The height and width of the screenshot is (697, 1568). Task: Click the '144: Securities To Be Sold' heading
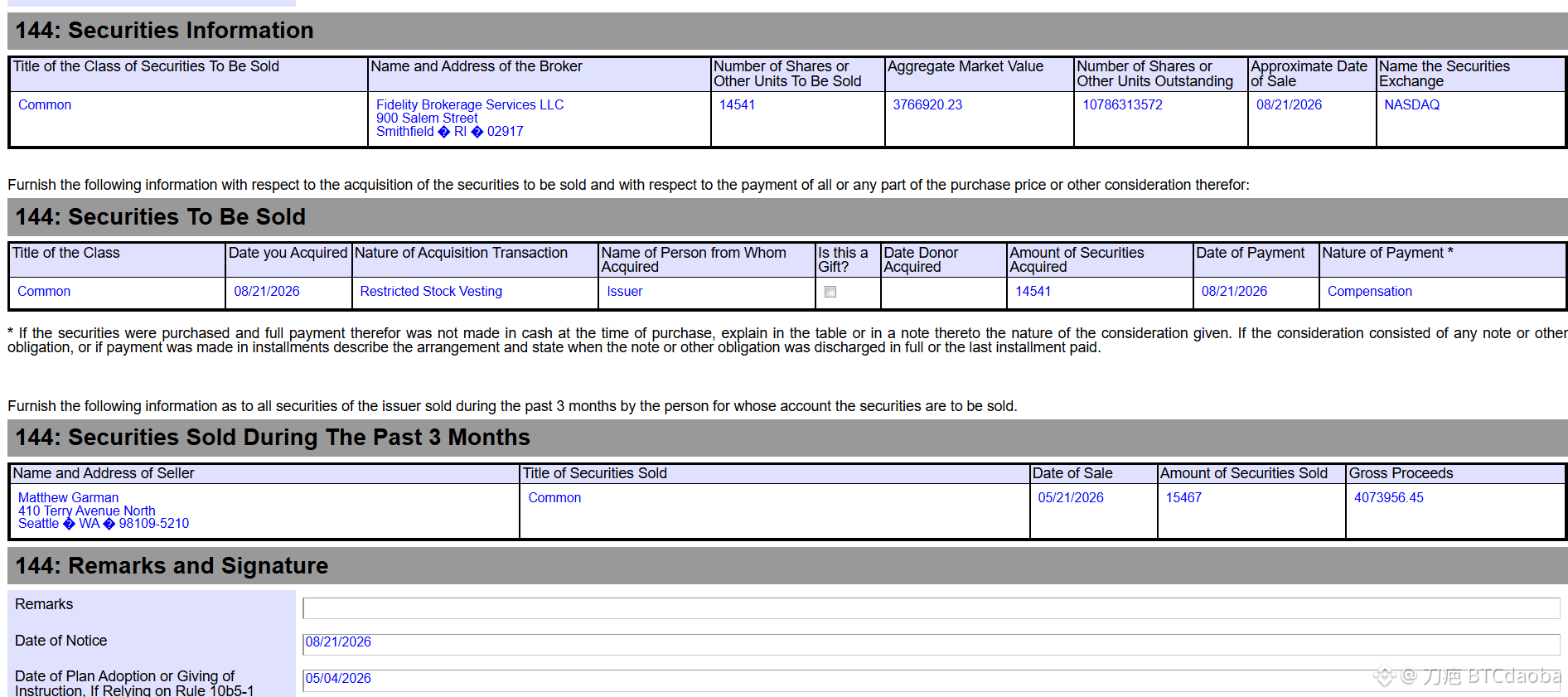160,217
